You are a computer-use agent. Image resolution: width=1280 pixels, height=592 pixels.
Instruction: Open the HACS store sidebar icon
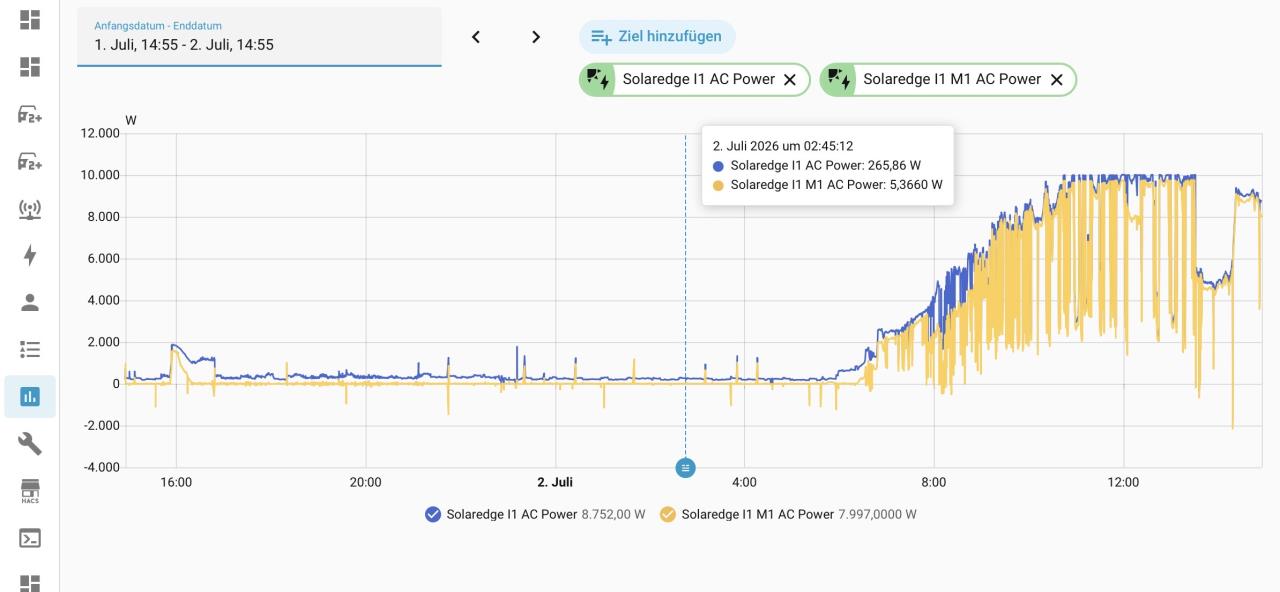coord(30,490)
